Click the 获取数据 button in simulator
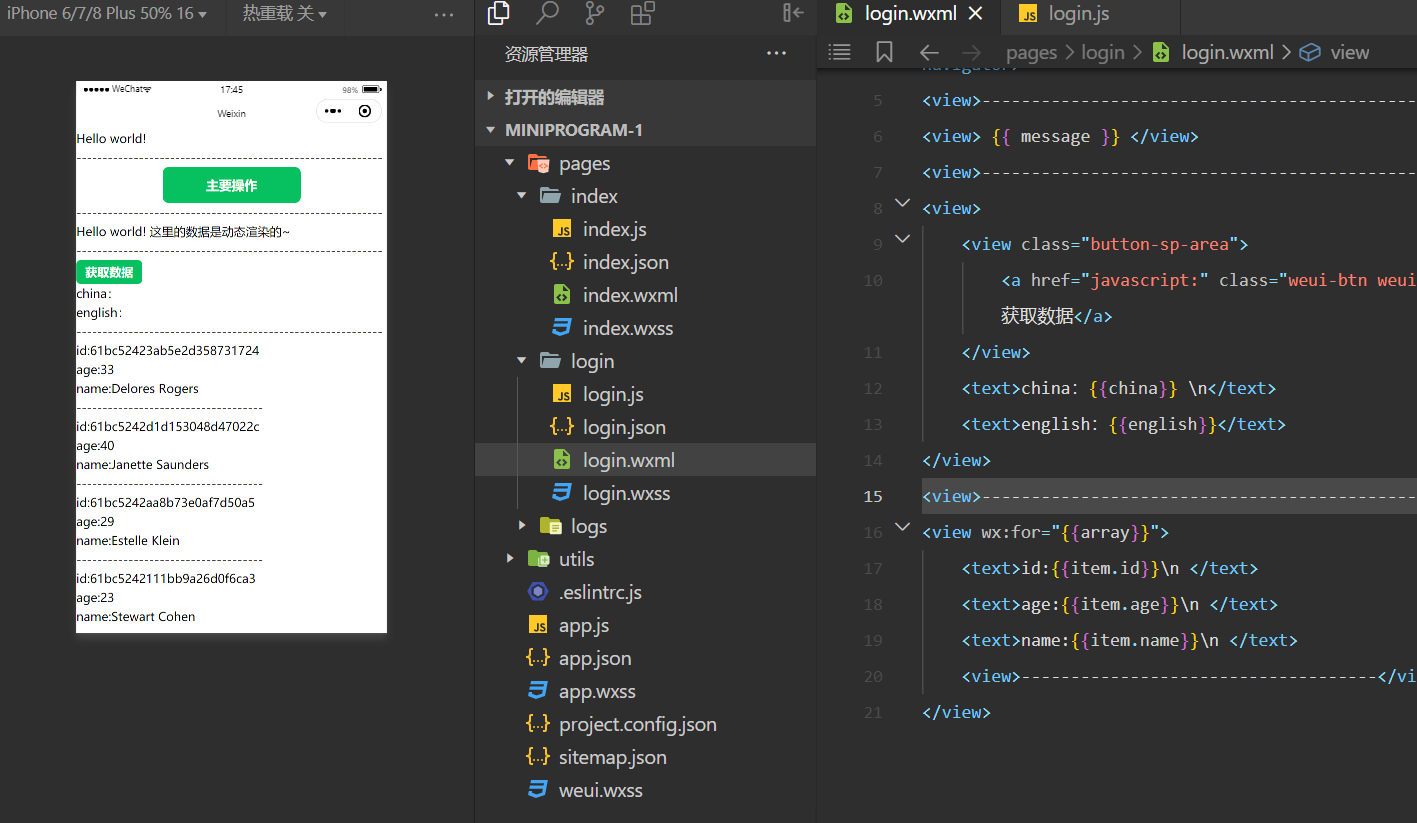 click(x=109, y=272)
